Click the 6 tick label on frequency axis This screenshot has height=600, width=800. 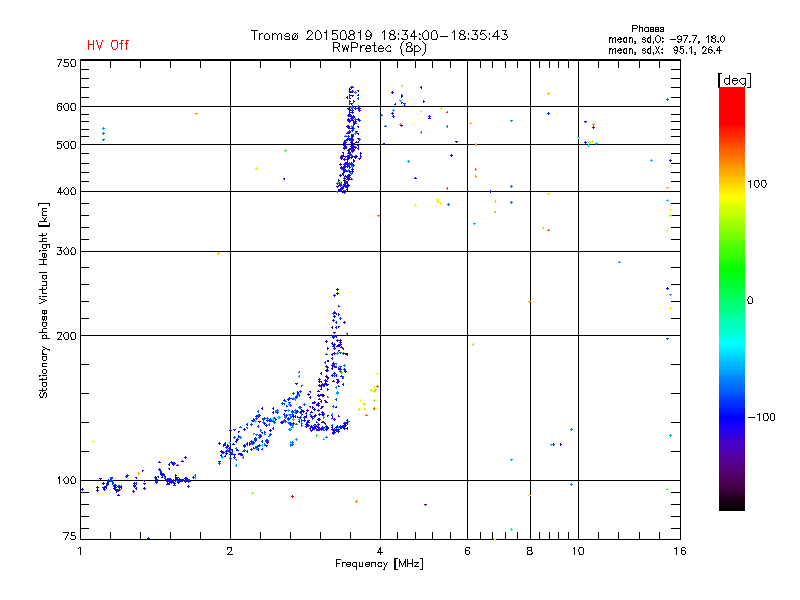[x=467, y=551]
